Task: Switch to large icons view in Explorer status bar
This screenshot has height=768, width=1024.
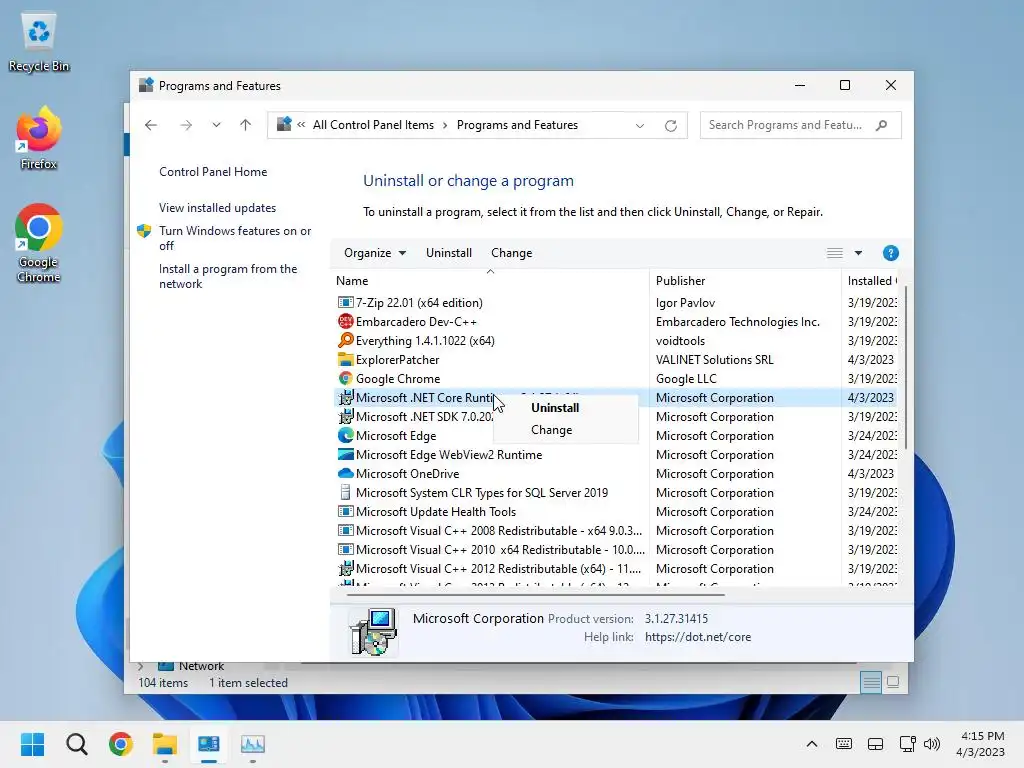Action: (893, 682)
